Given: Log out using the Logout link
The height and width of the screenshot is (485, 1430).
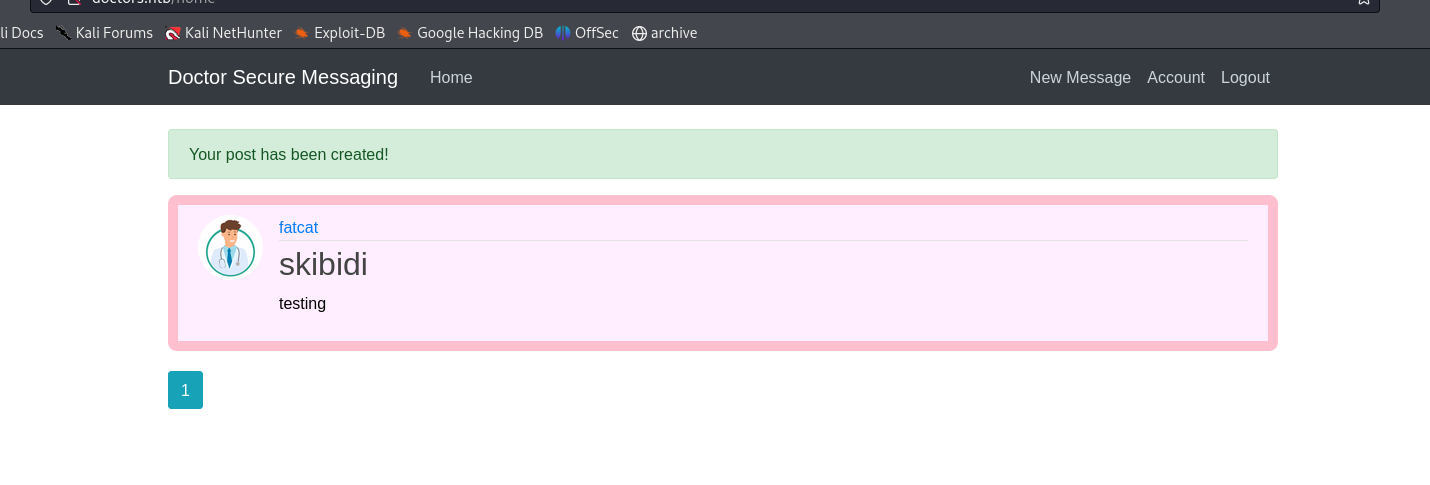Looking at the screenshot, I should pos(1245,77).
